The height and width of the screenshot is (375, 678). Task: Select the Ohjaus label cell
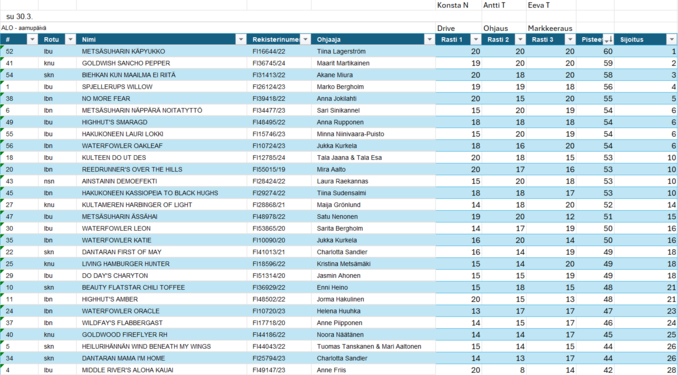click(x=504, y=28)
